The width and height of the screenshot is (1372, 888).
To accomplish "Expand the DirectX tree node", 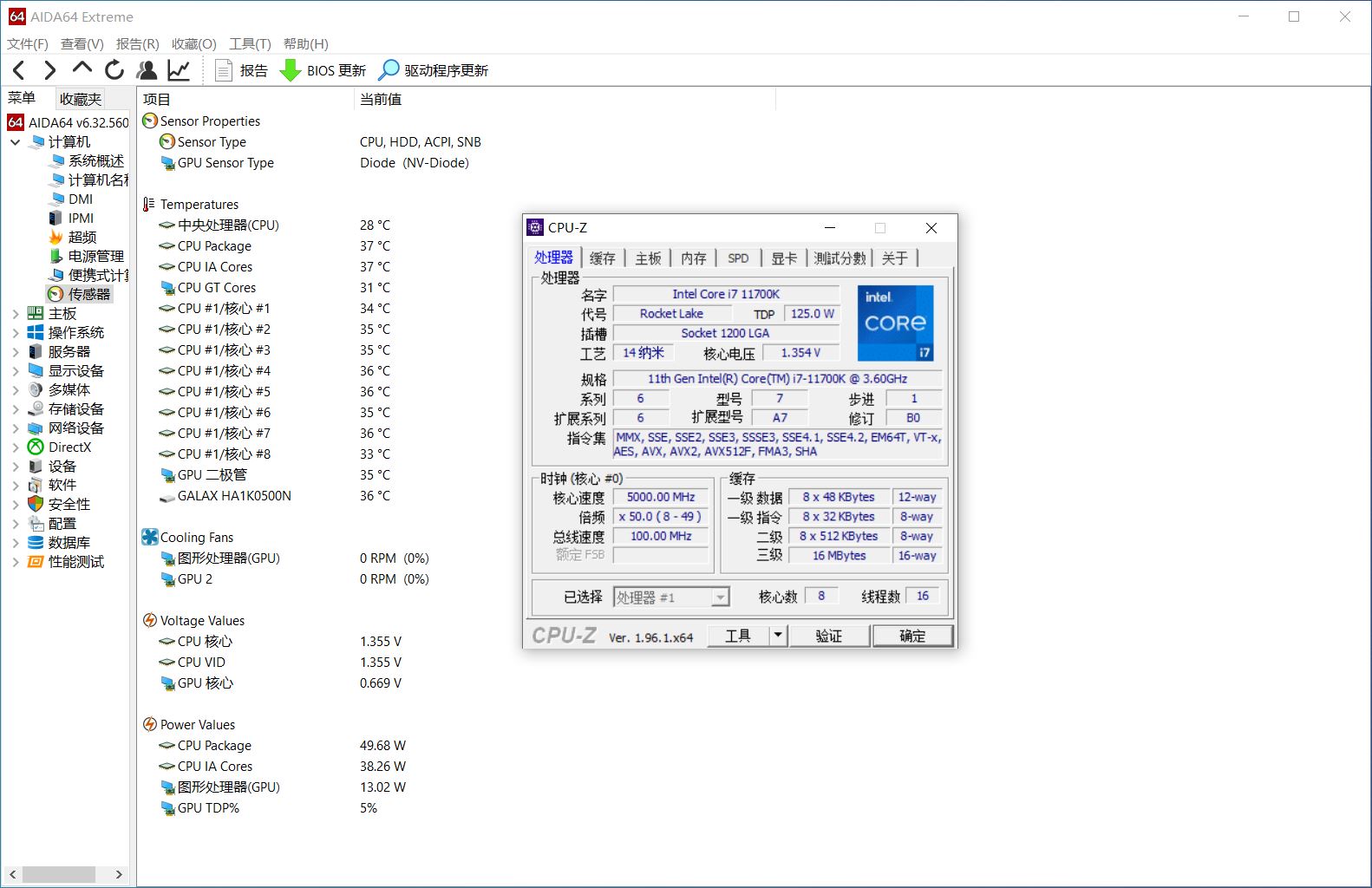I will pos(16,447).
